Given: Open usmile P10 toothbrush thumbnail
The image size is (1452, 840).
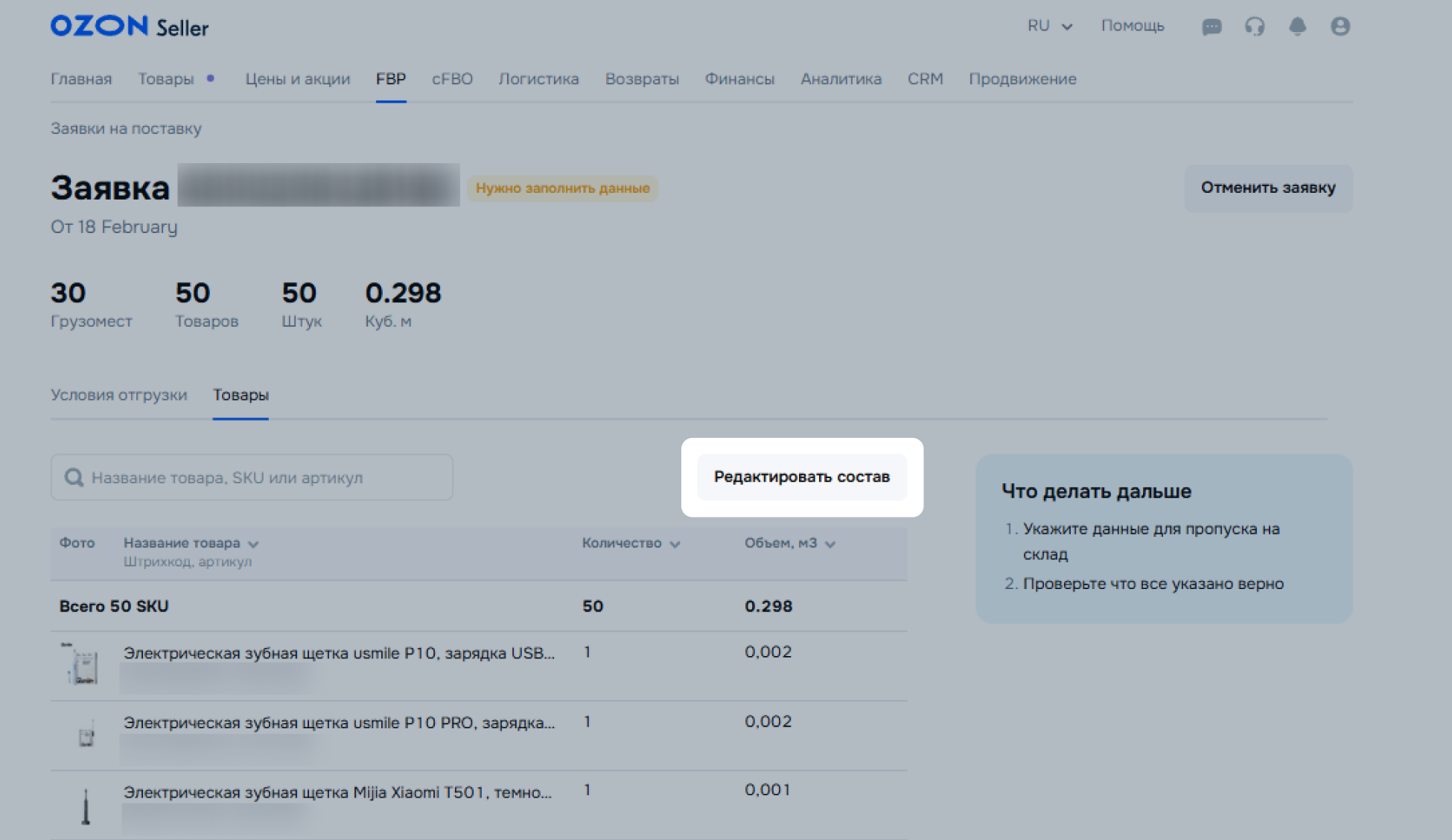Looking at the screenshot, I should (x=83, y=664).
